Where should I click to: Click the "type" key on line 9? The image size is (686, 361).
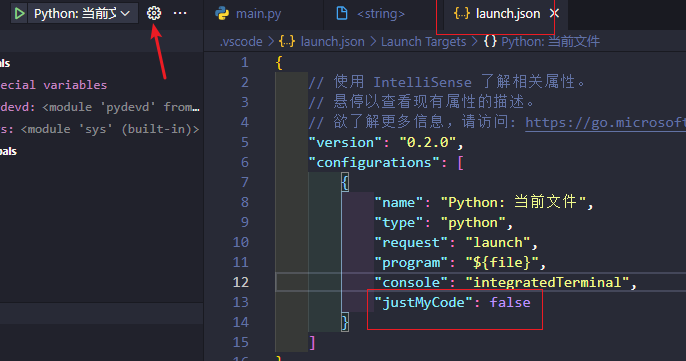click(399, 223)
